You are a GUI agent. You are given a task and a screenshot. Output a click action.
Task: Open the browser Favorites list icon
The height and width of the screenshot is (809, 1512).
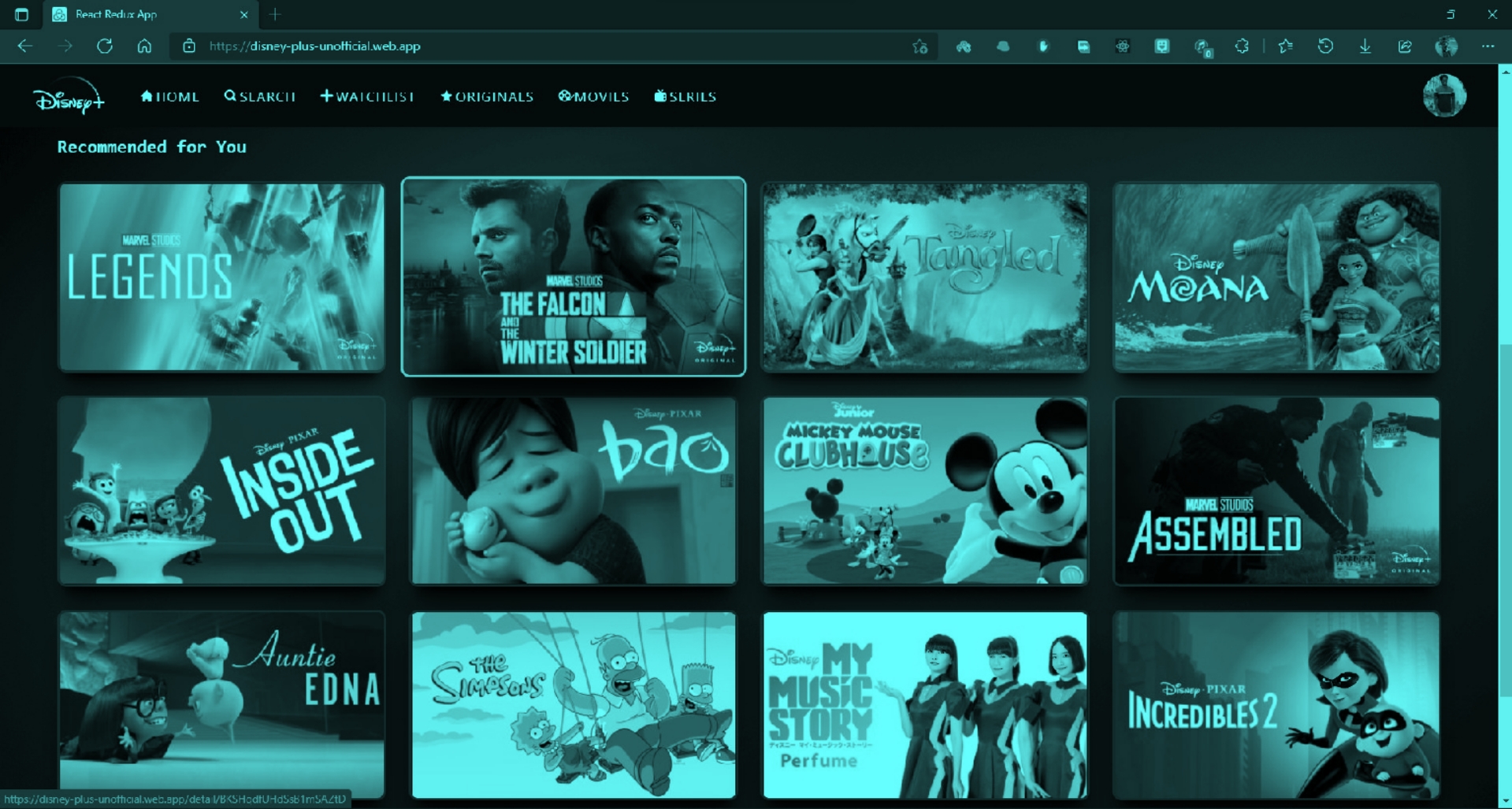(1286, 46)
